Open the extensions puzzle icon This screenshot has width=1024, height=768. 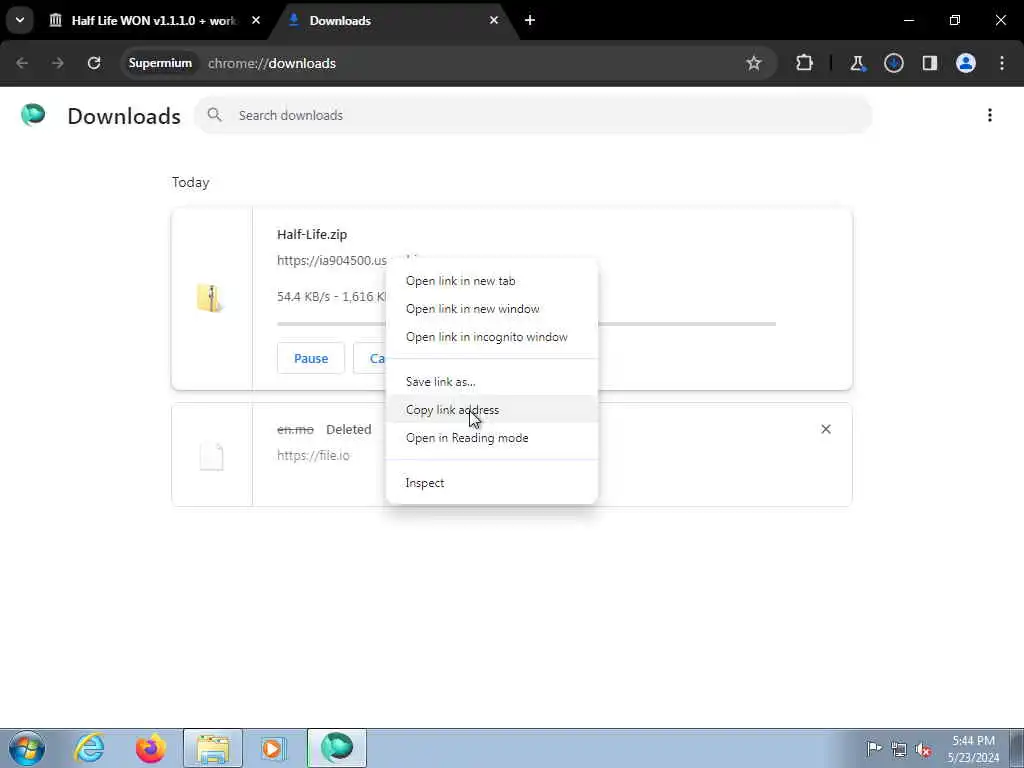(805, 63)
